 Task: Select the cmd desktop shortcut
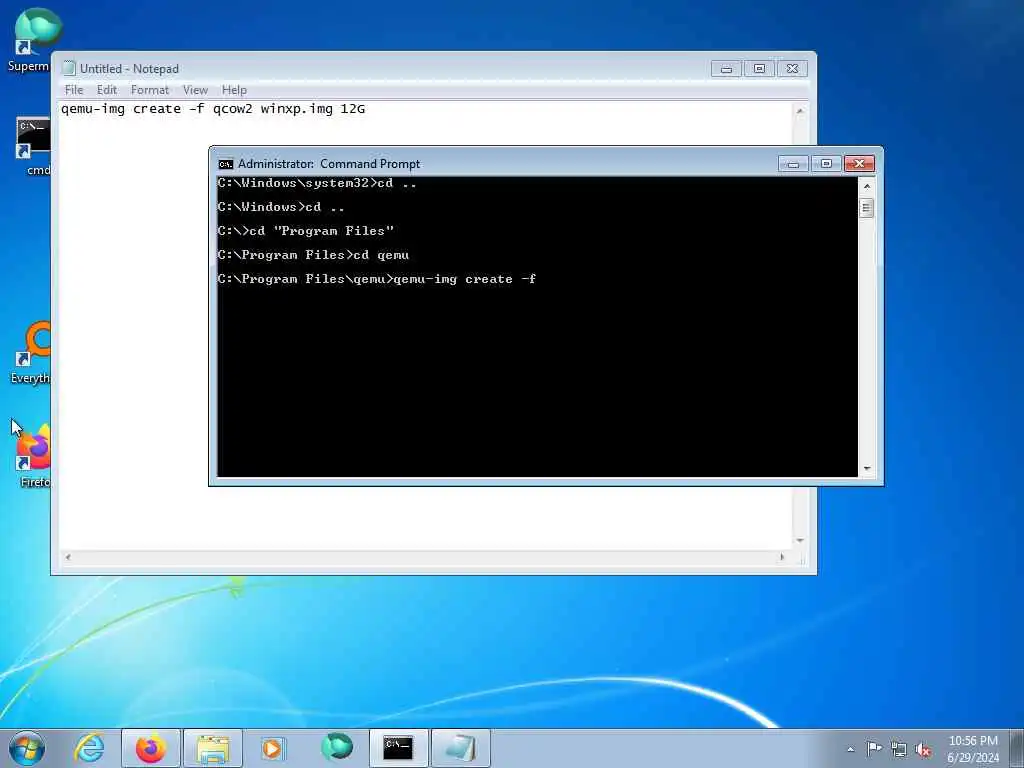tap(33, 146)
